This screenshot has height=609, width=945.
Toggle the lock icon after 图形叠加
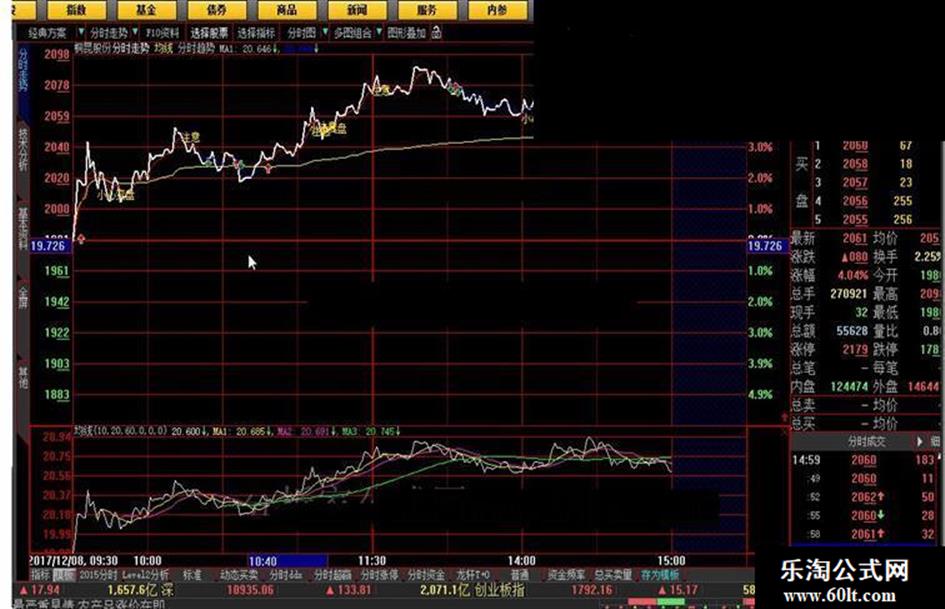point(437,33)
